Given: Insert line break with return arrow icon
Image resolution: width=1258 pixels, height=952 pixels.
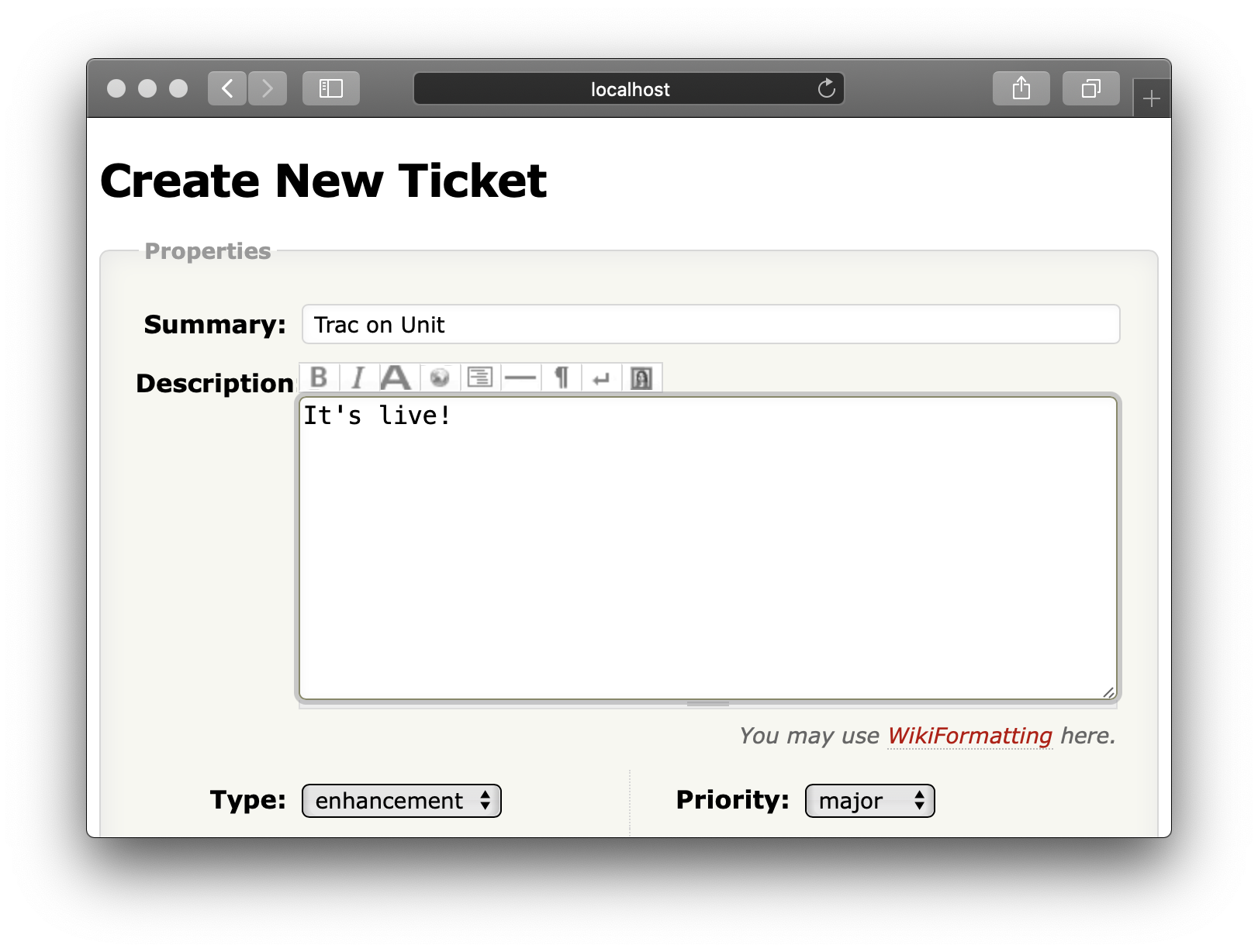Looking at the screenshot, I should click(x=601, y=378).
